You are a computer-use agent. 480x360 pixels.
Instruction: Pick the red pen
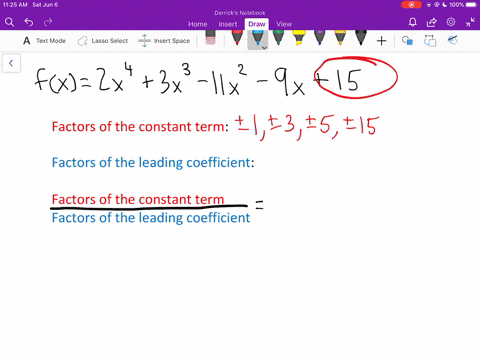pyautogui.click(x=237, y=38)
